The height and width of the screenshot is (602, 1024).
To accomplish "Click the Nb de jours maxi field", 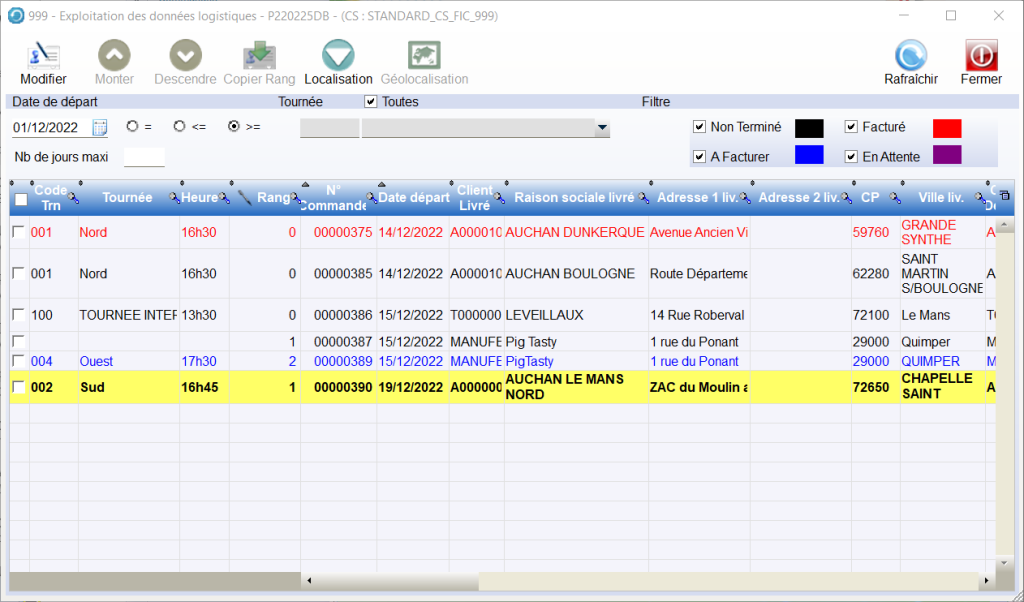I will click(144, 157).
